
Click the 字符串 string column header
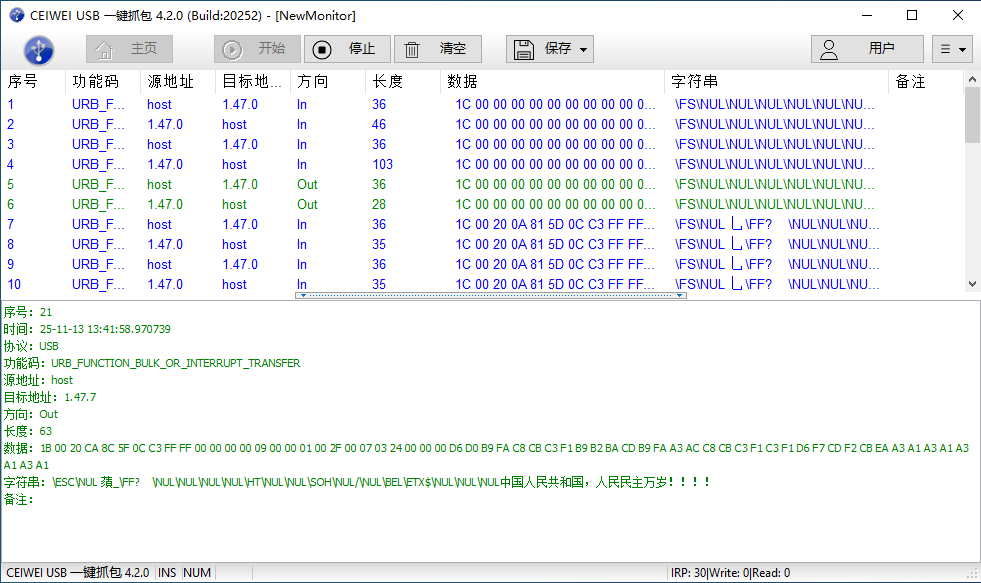[694, 82]
